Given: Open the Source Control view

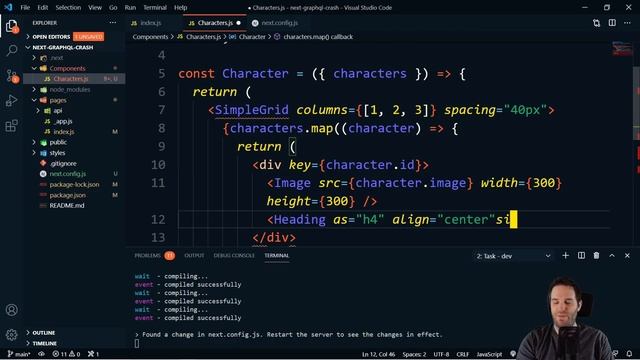Looking at the screenshot, I should tap(11, 76).
